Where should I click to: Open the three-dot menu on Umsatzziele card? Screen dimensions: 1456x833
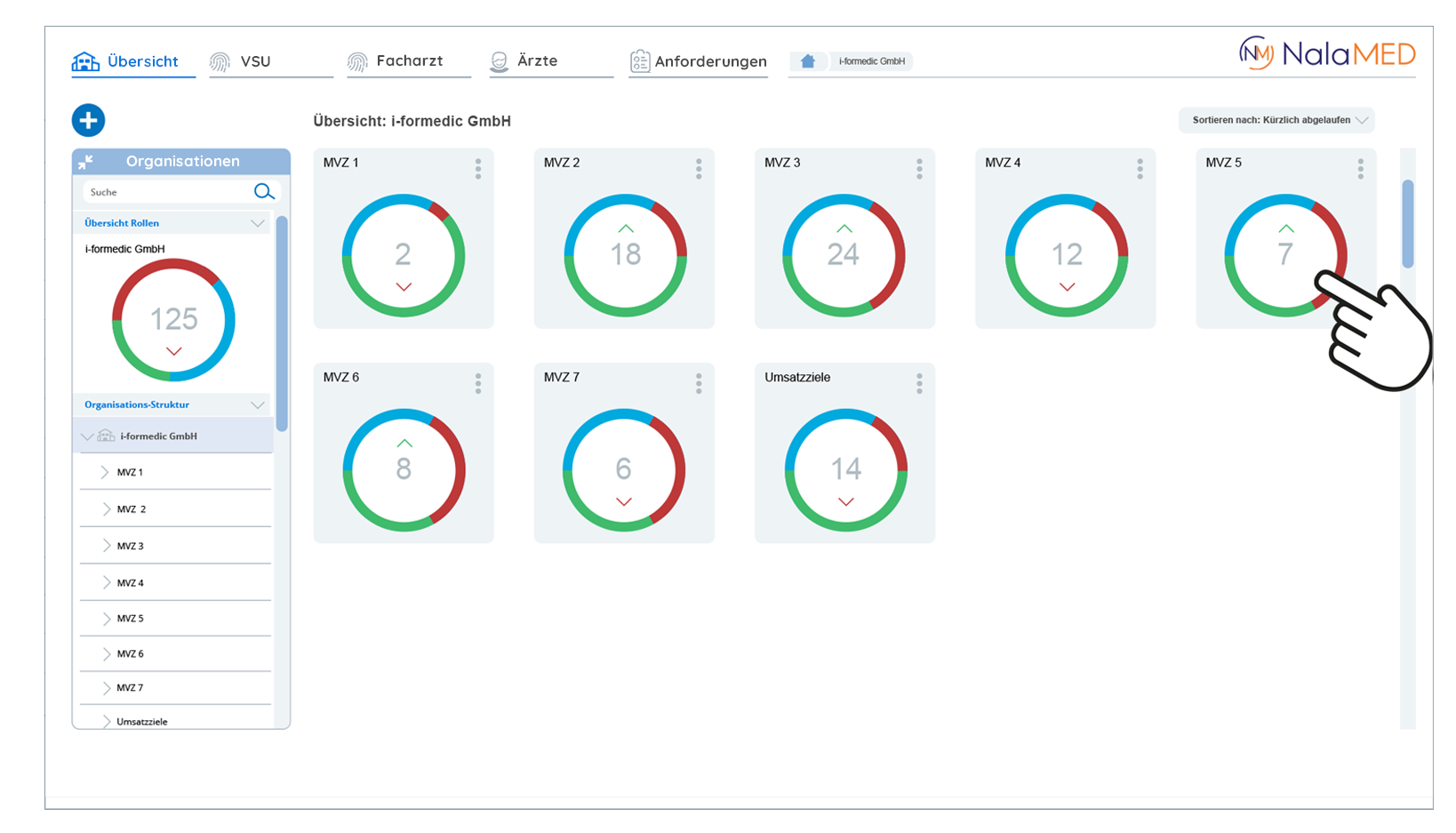919,383
